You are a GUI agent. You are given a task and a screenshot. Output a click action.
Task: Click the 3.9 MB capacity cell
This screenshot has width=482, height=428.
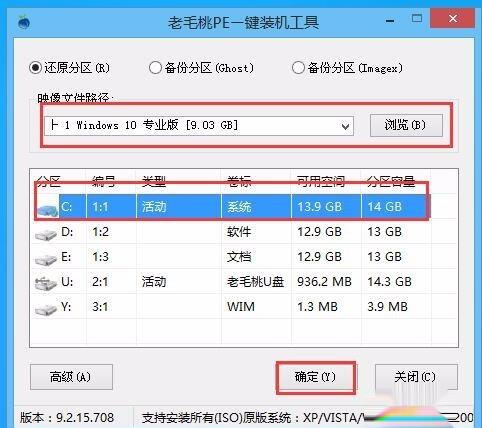[387, 306]
